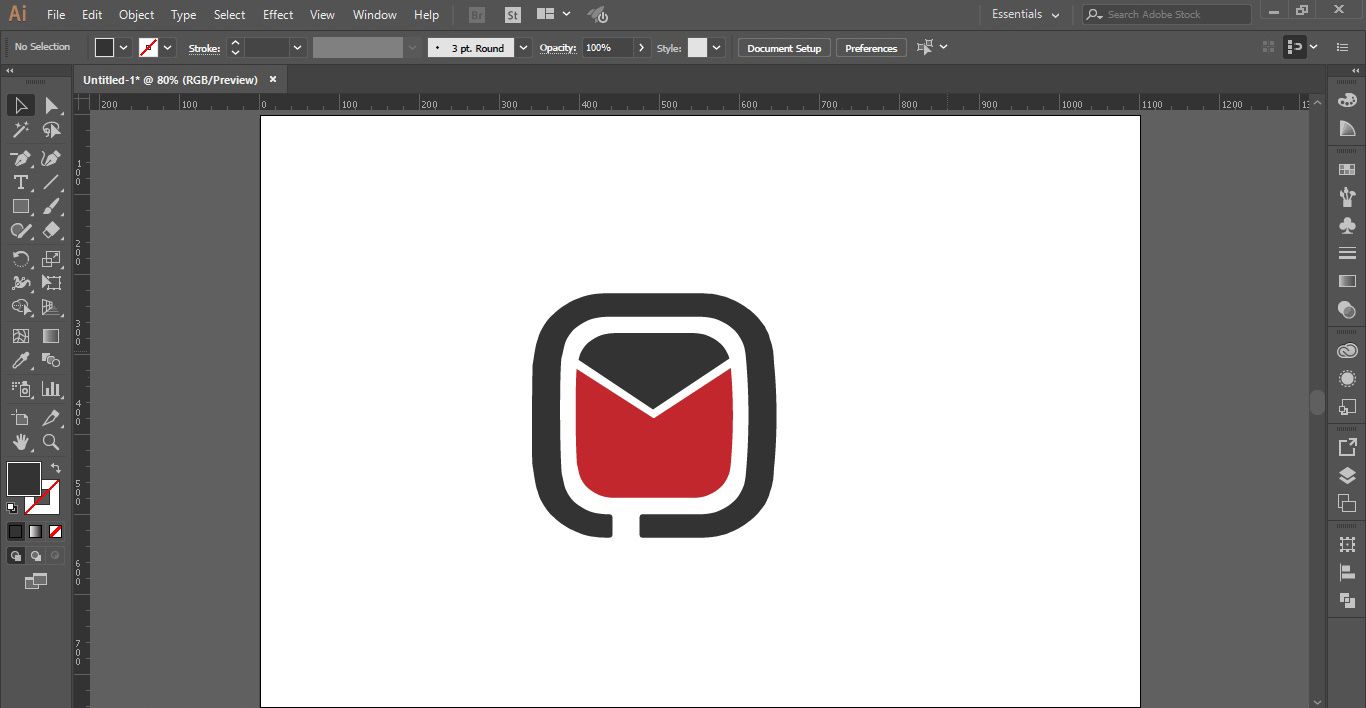Choose the Eyedropper tool

[20, 361]
